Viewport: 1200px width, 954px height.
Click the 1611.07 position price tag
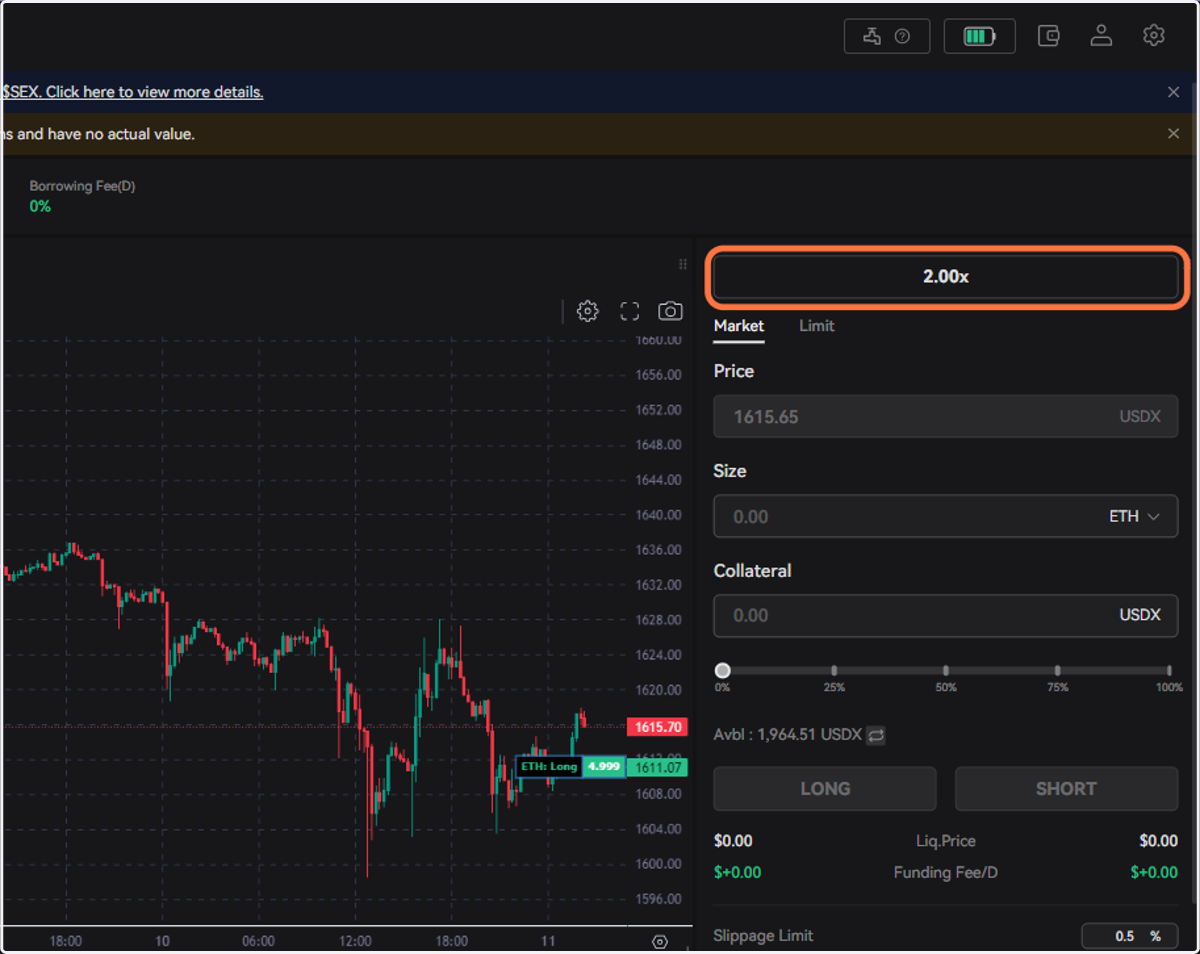pos(657,767)
